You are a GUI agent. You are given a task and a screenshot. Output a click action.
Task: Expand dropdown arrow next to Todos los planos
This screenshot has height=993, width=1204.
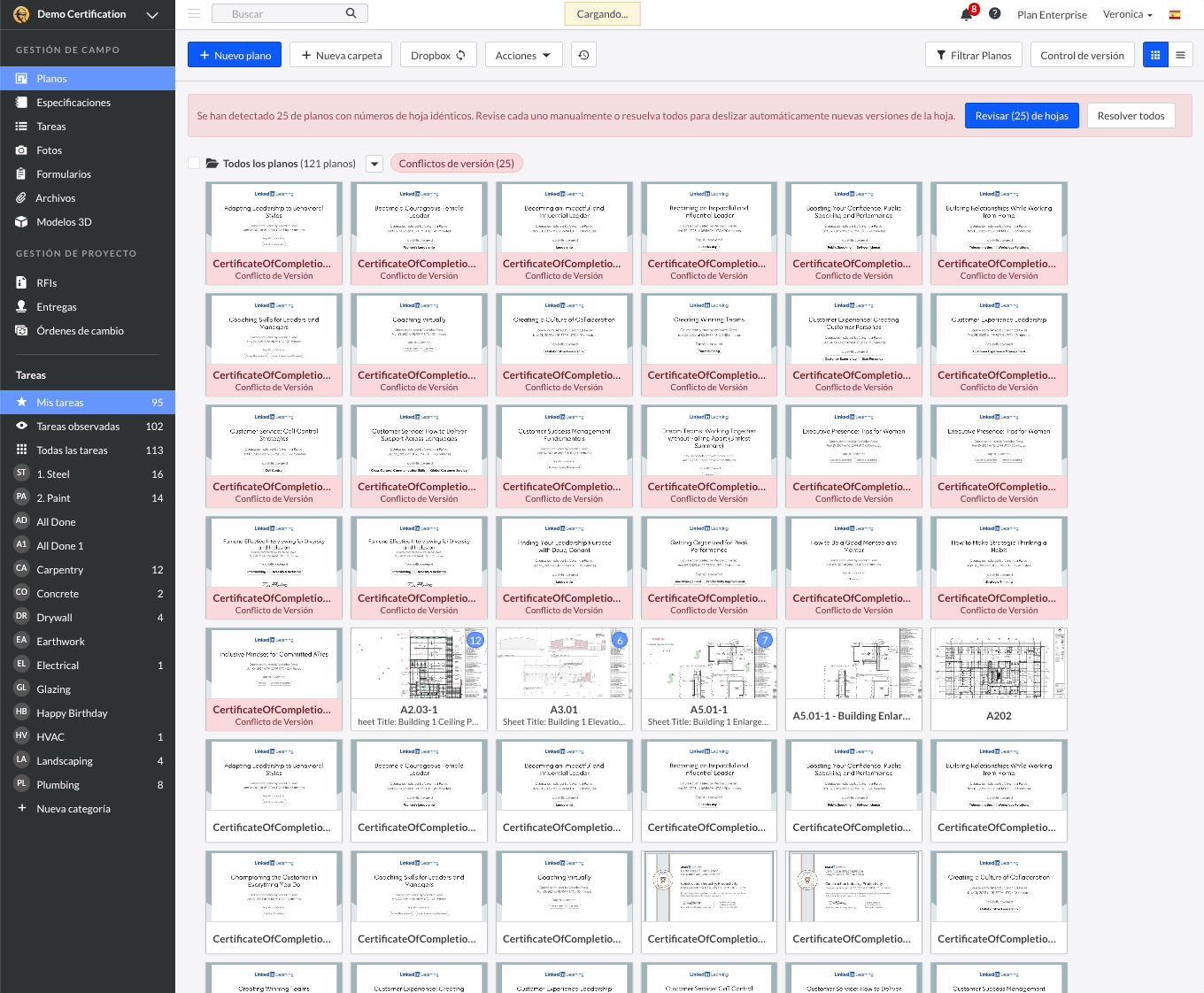tap(374, 164)
